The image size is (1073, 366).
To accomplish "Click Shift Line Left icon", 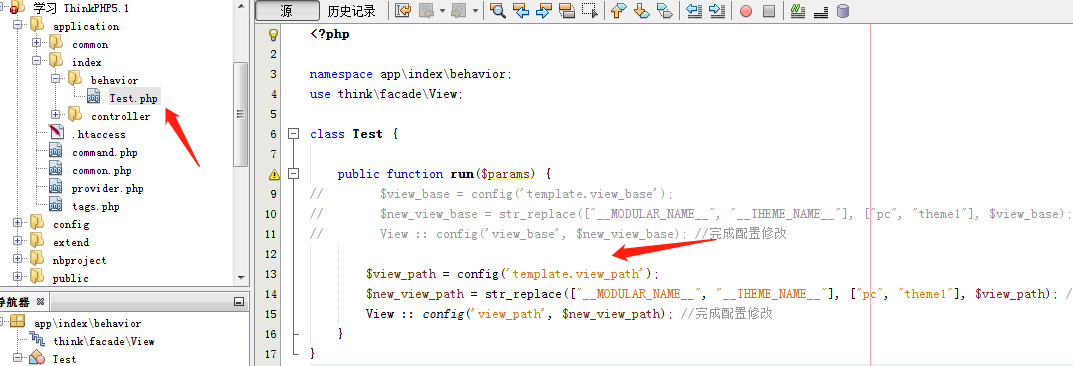I will 694,10.
